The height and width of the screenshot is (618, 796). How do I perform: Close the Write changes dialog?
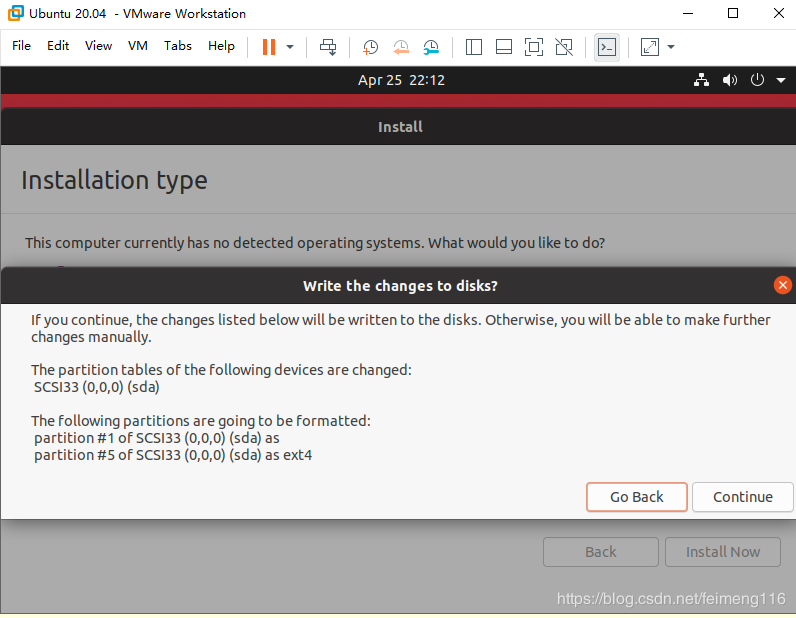coord(783,285)
